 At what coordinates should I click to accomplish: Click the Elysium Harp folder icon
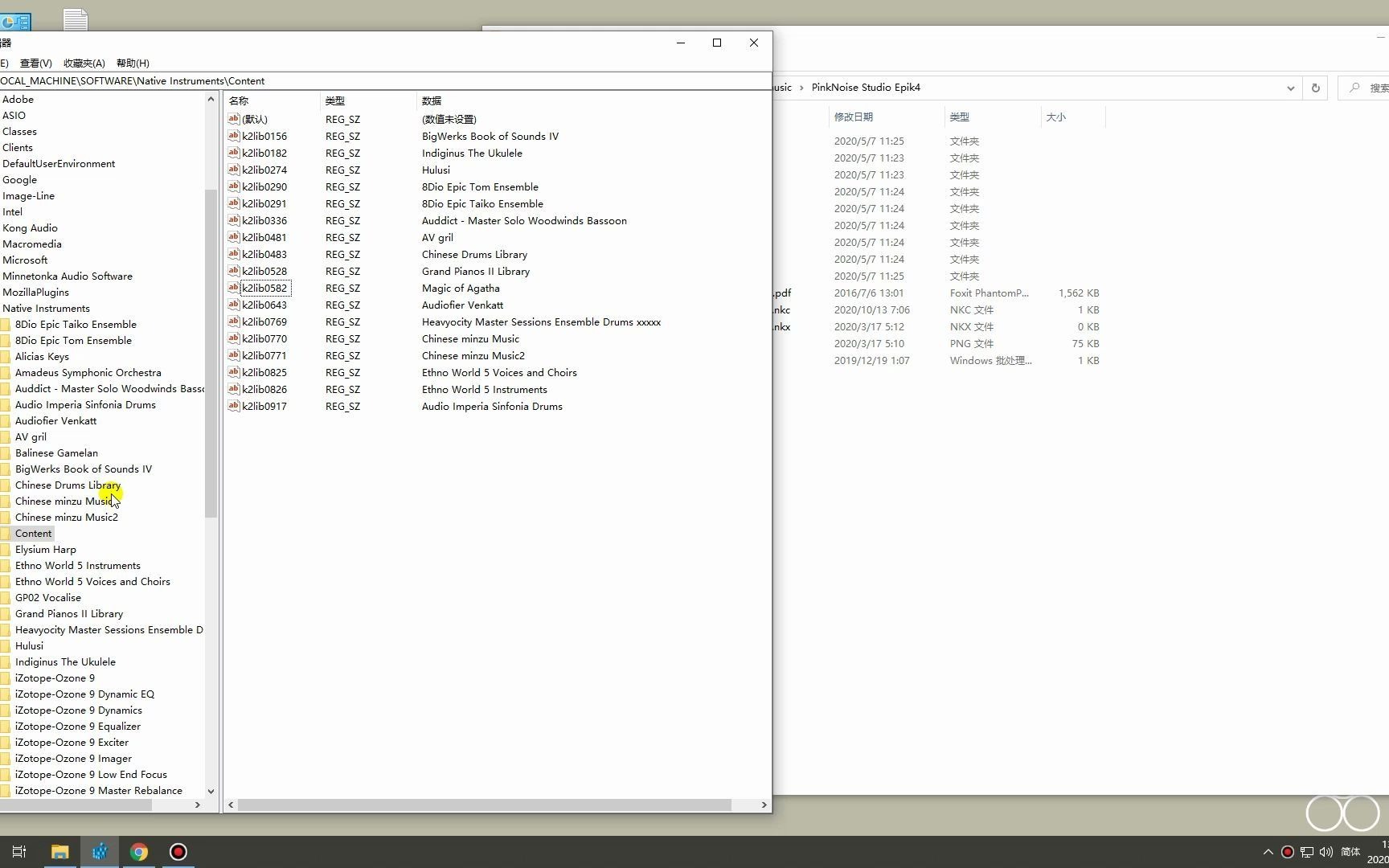pyautogui.click(x=6, y=550)
